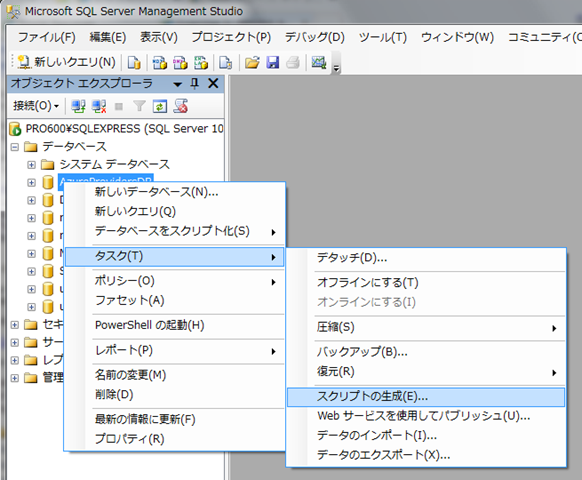
Task: Expand the 管理 folder
Action: coord(14,378)
